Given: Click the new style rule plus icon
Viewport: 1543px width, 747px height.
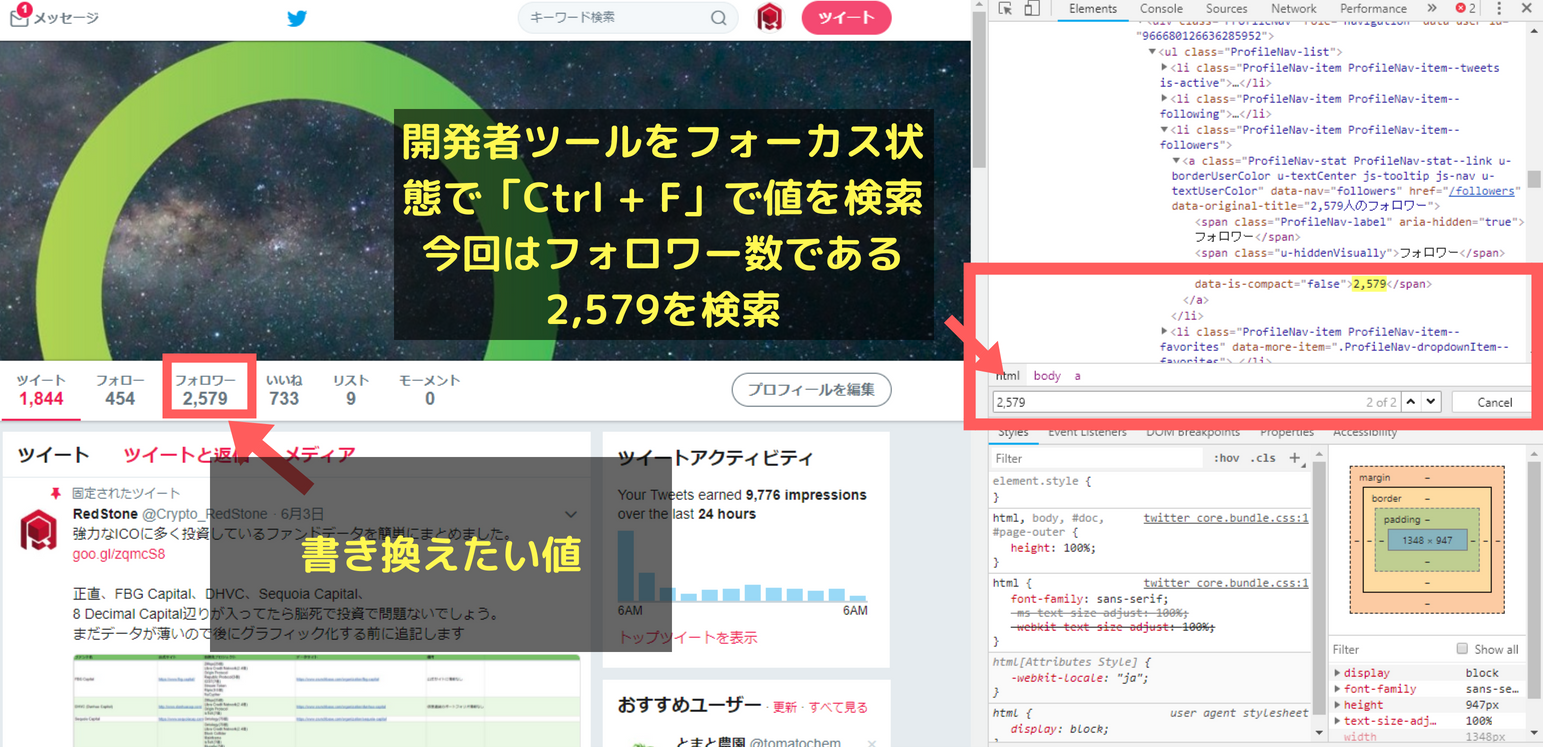Looking at the screenshot, I should [x=1294, y=458].
